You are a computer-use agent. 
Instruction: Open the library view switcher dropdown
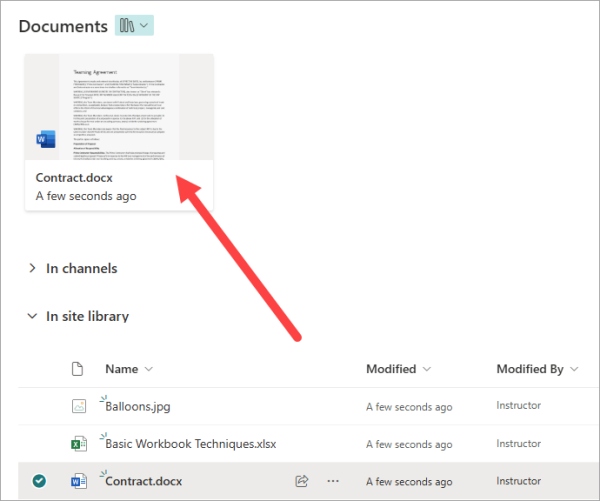pos(134,26)
